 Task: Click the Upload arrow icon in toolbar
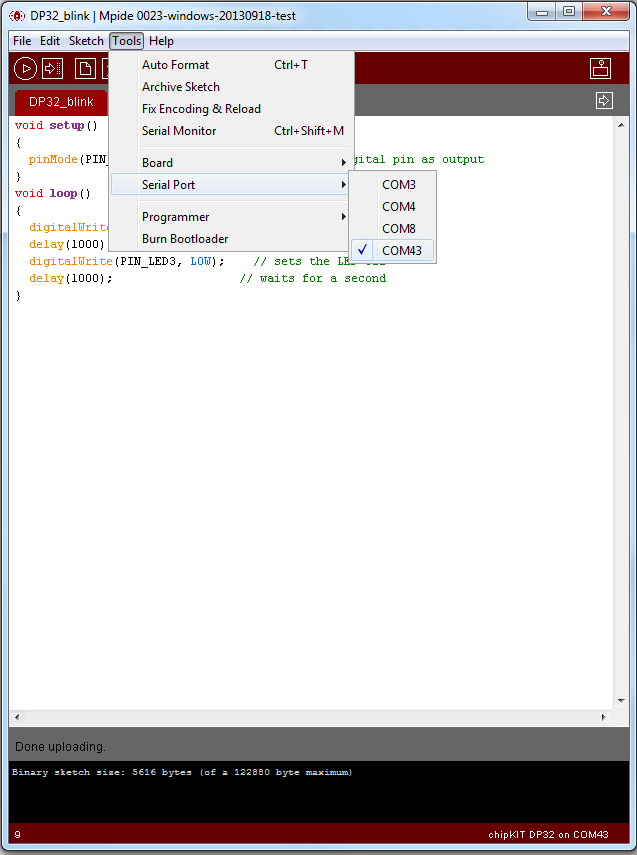pyautogui.click(x=52, y=68)
